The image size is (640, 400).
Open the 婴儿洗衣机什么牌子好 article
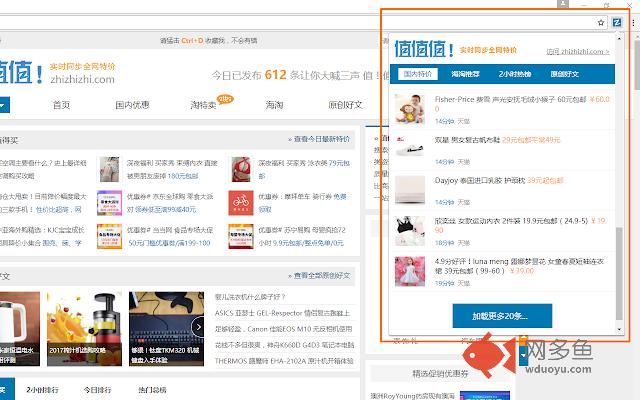click(x=250, y=297)
